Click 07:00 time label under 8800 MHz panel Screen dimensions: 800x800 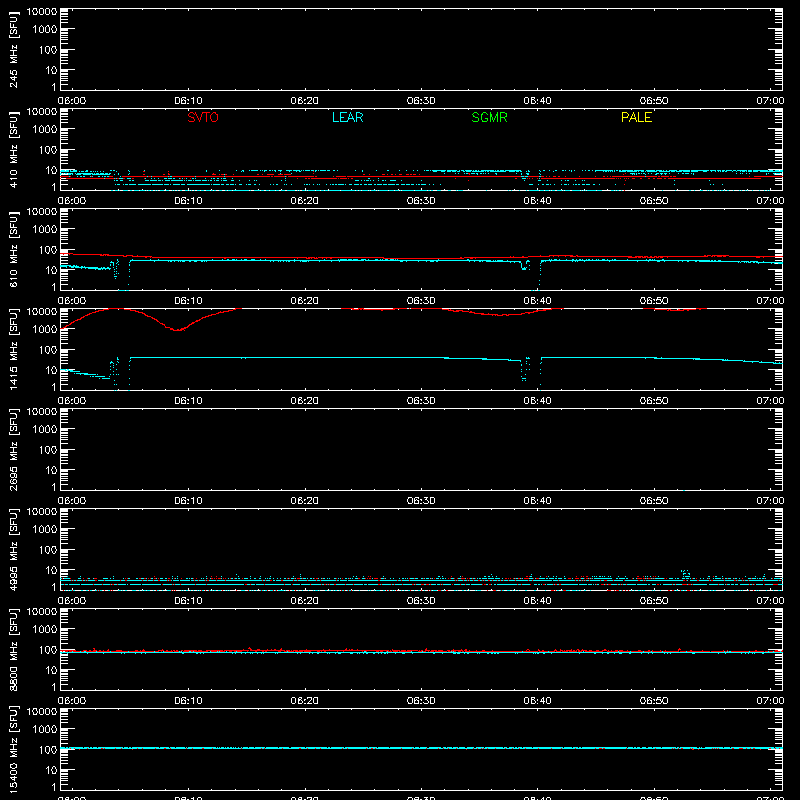tap(770, 701)
